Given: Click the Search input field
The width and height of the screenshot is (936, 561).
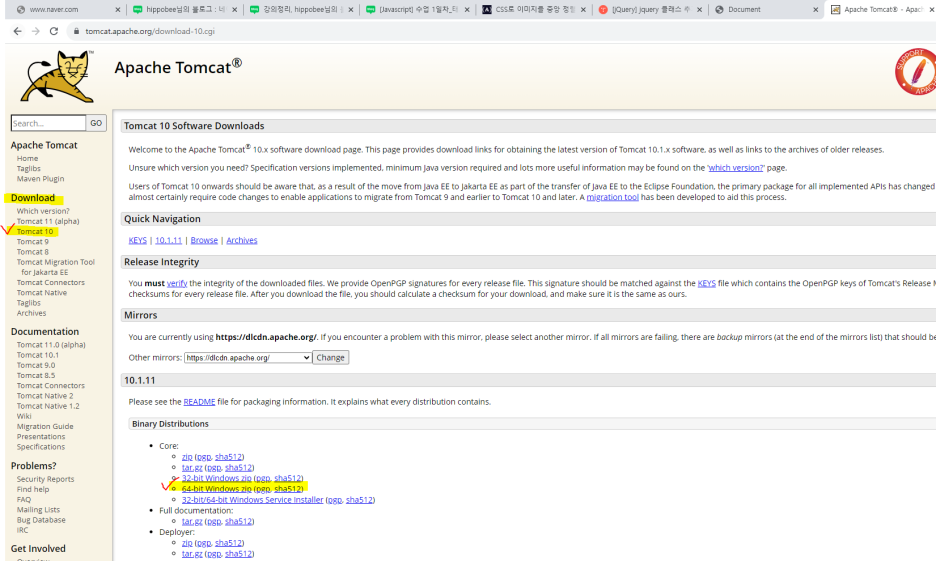Looking at the screenshot, I should 48,123.
